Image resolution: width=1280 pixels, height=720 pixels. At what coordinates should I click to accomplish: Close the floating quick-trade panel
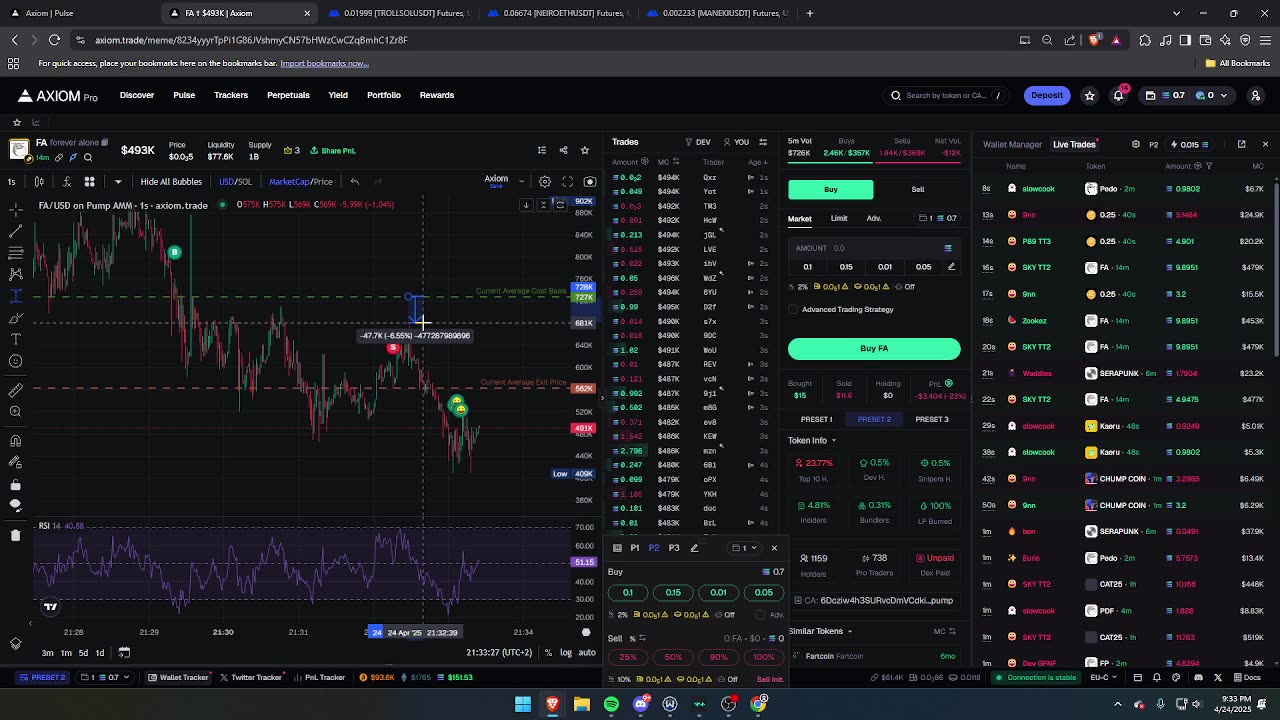pos(774,548)
